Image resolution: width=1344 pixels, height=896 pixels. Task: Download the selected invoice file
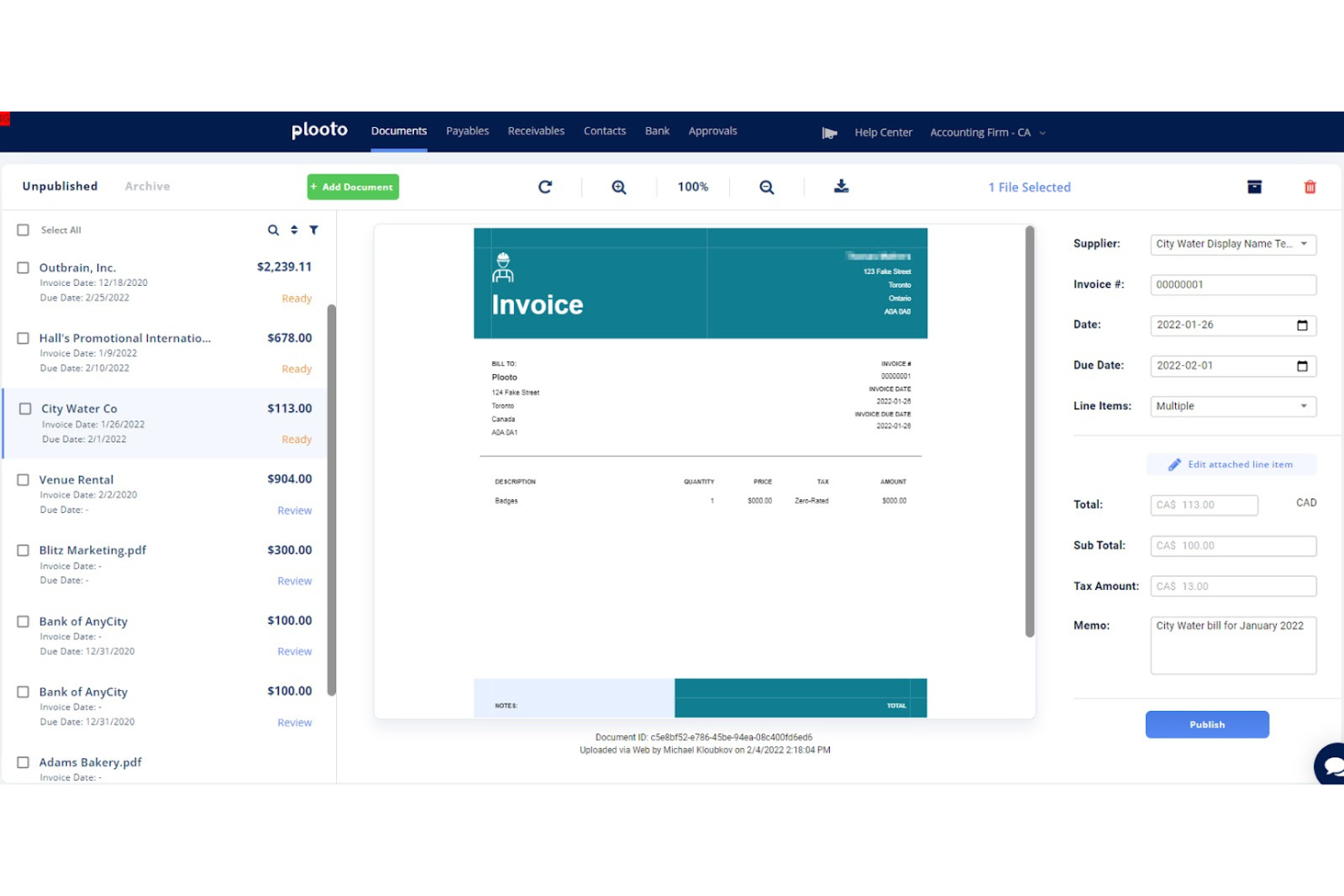tap(841, 186)
